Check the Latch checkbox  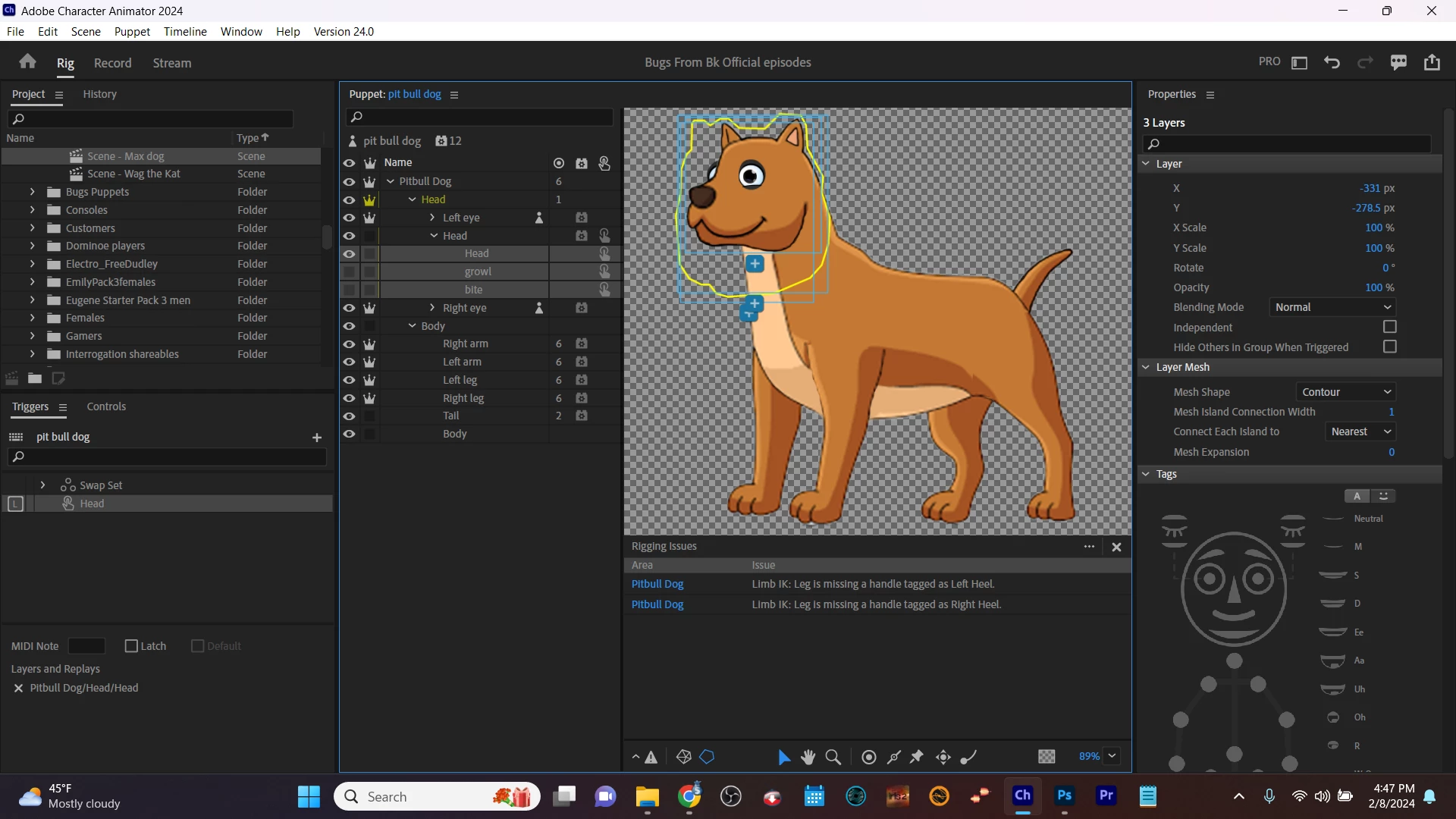click(132, 646)
